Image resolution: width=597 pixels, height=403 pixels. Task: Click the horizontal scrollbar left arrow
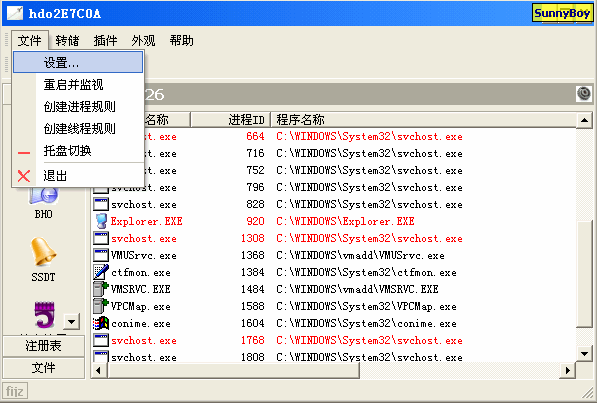pos(99,370)
